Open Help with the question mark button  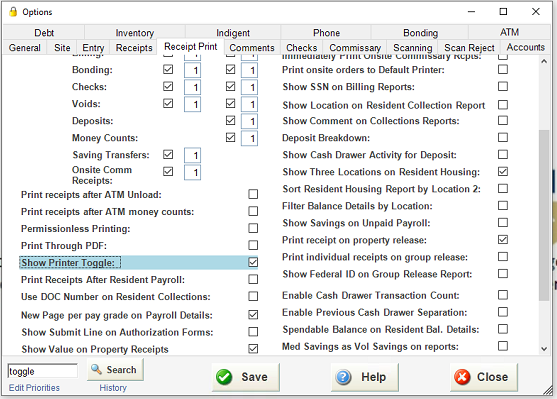[x=364, y=377]
